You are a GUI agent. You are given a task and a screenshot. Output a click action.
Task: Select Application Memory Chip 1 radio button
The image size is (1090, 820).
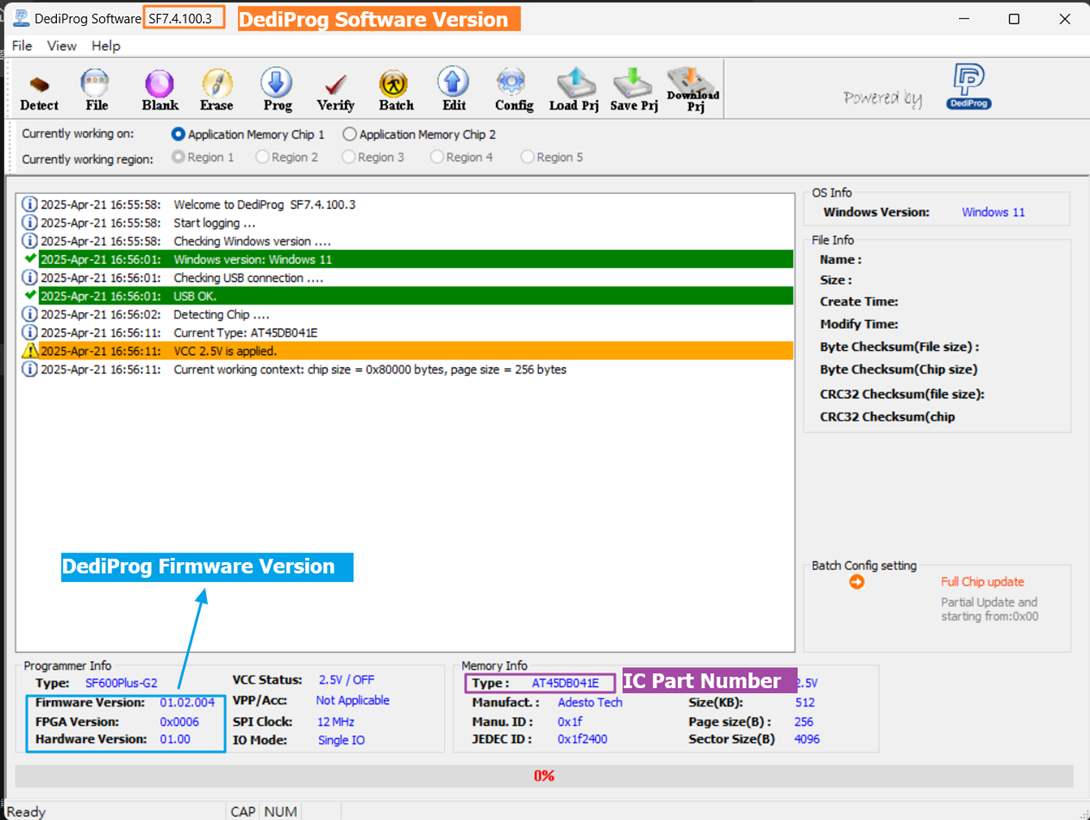point(178,134)
